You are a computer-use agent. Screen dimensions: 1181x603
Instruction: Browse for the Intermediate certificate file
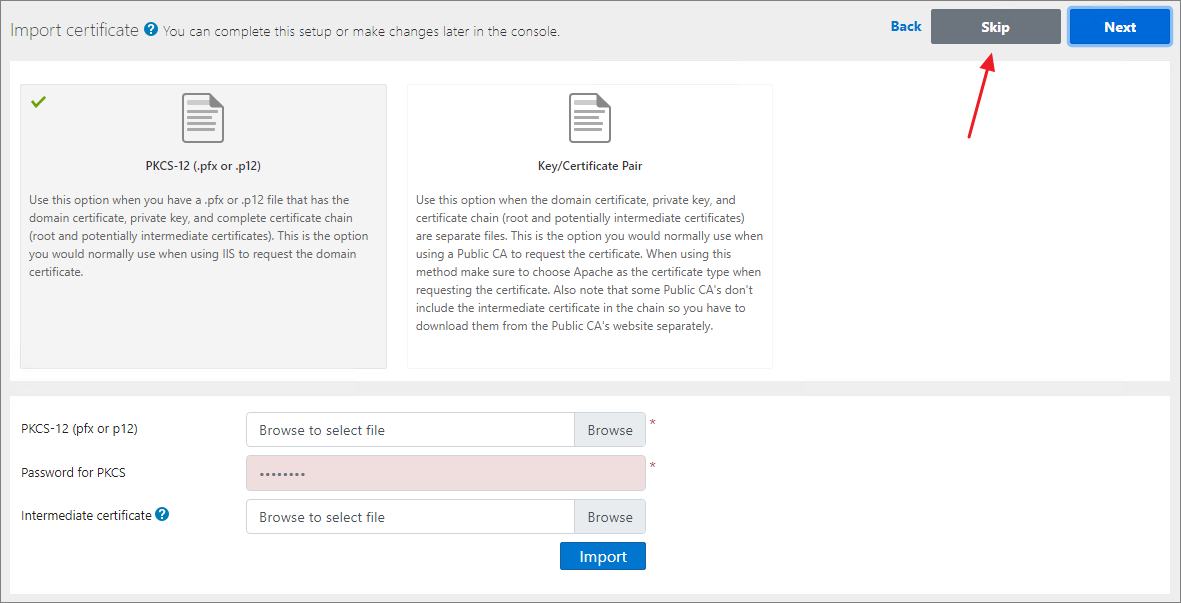pyautogui.click(x=610, y=517)
